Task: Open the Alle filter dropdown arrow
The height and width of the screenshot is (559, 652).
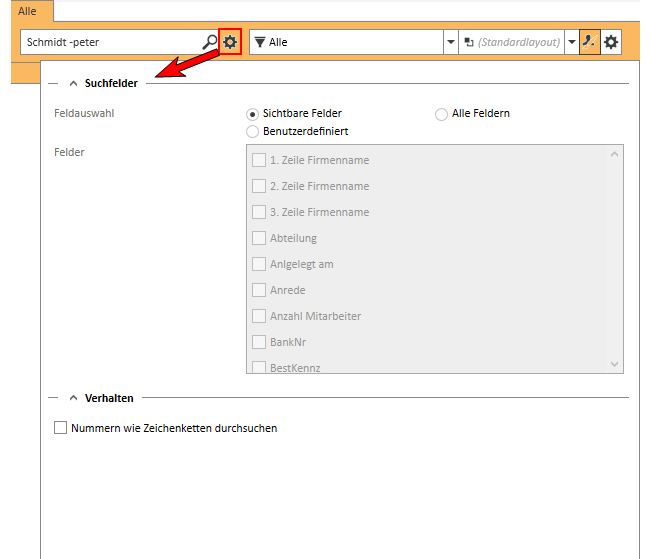Action: click(451, 42)
